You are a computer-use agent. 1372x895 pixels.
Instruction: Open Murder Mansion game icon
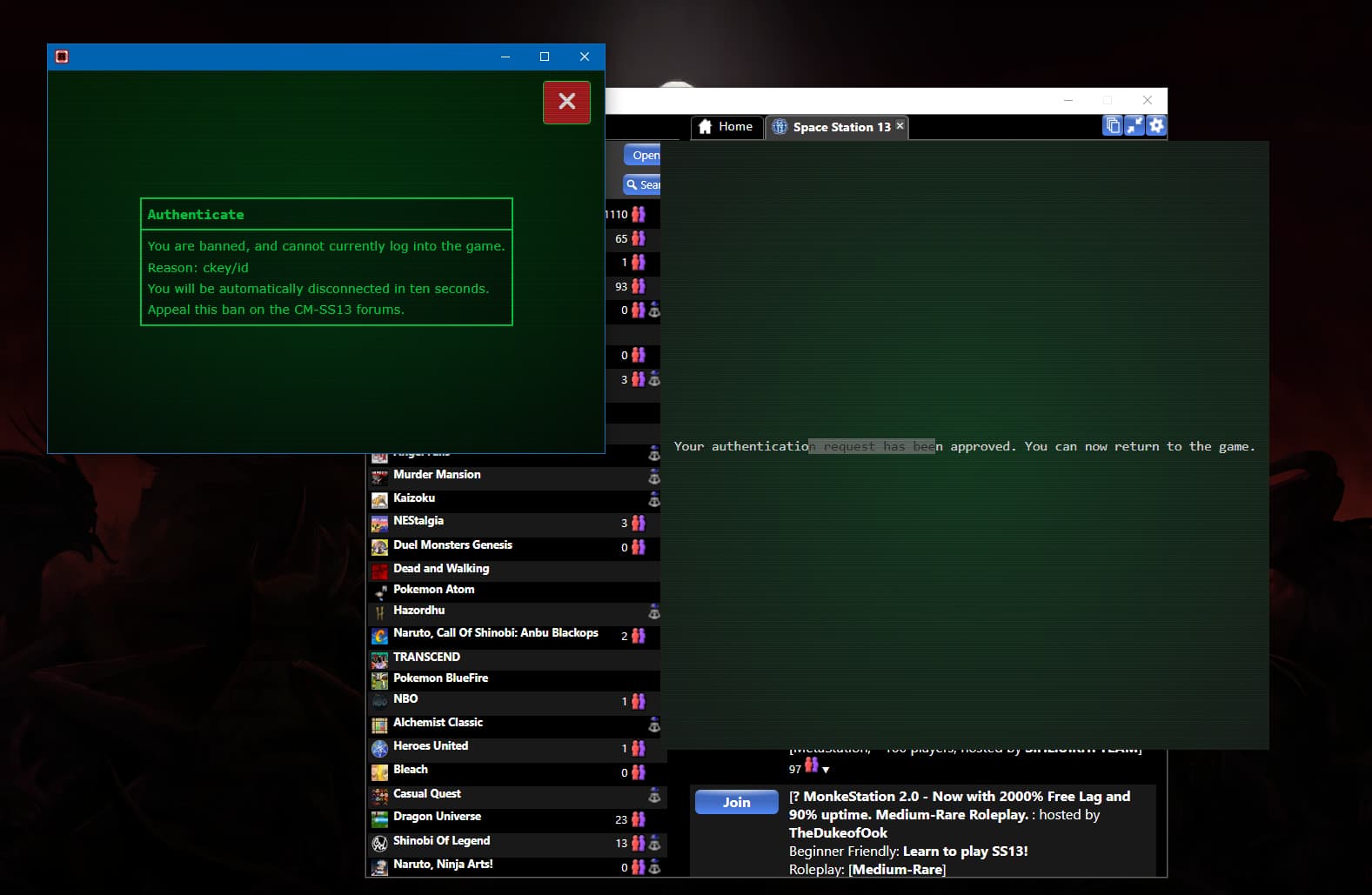(x=379, y=477)
